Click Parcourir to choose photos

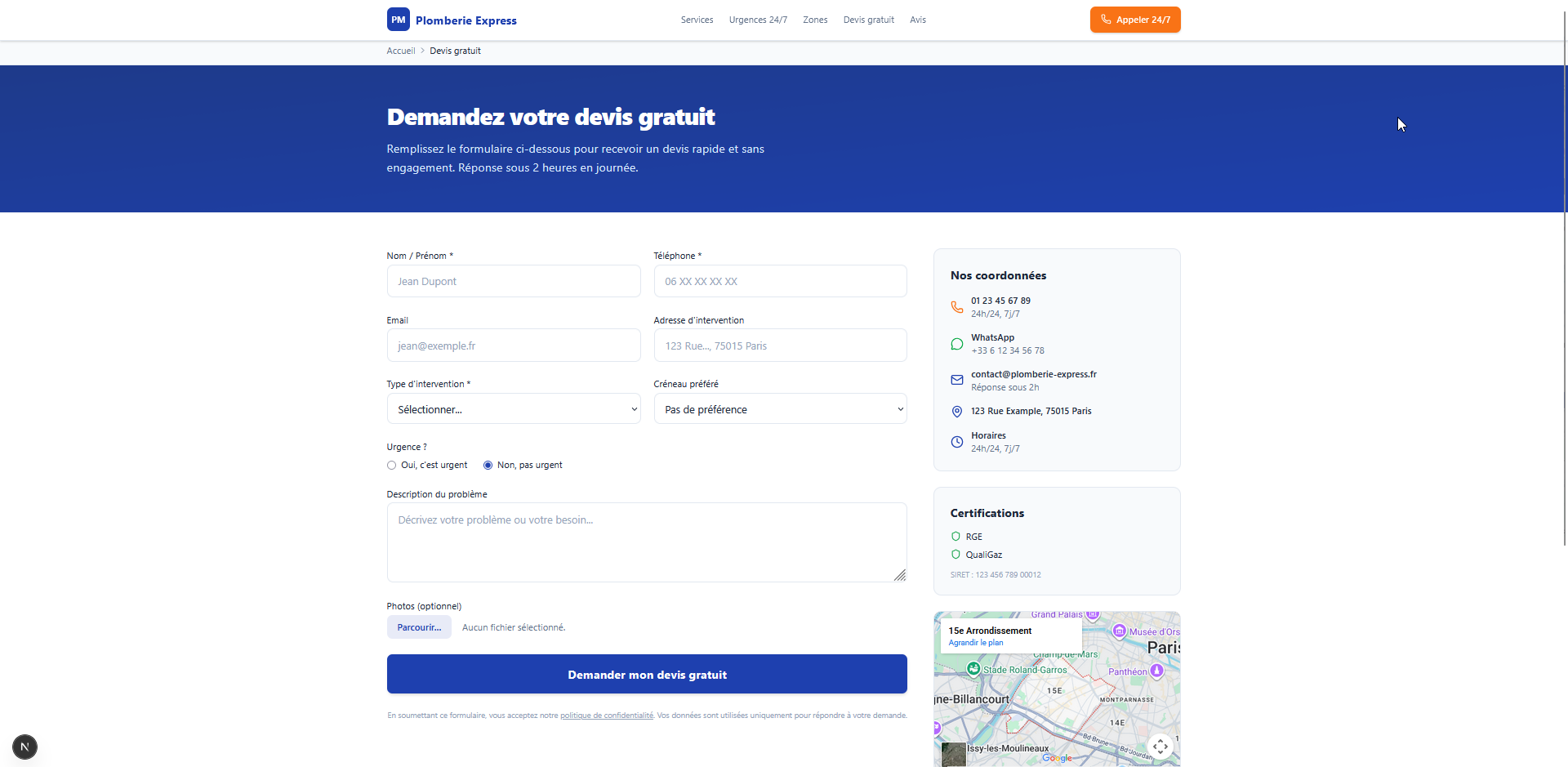click(419, 627)
